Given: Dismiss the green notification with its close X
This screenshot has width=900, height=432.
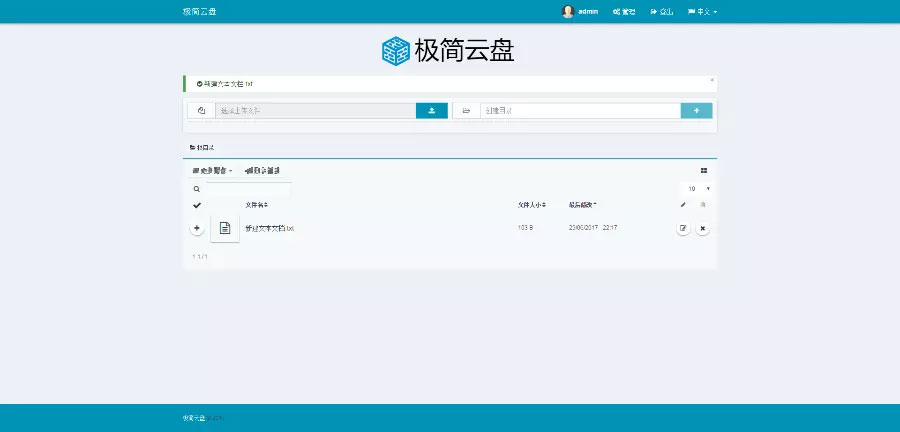Looking at the screenshot, I should pyautogui.click(x=712, y=79).
